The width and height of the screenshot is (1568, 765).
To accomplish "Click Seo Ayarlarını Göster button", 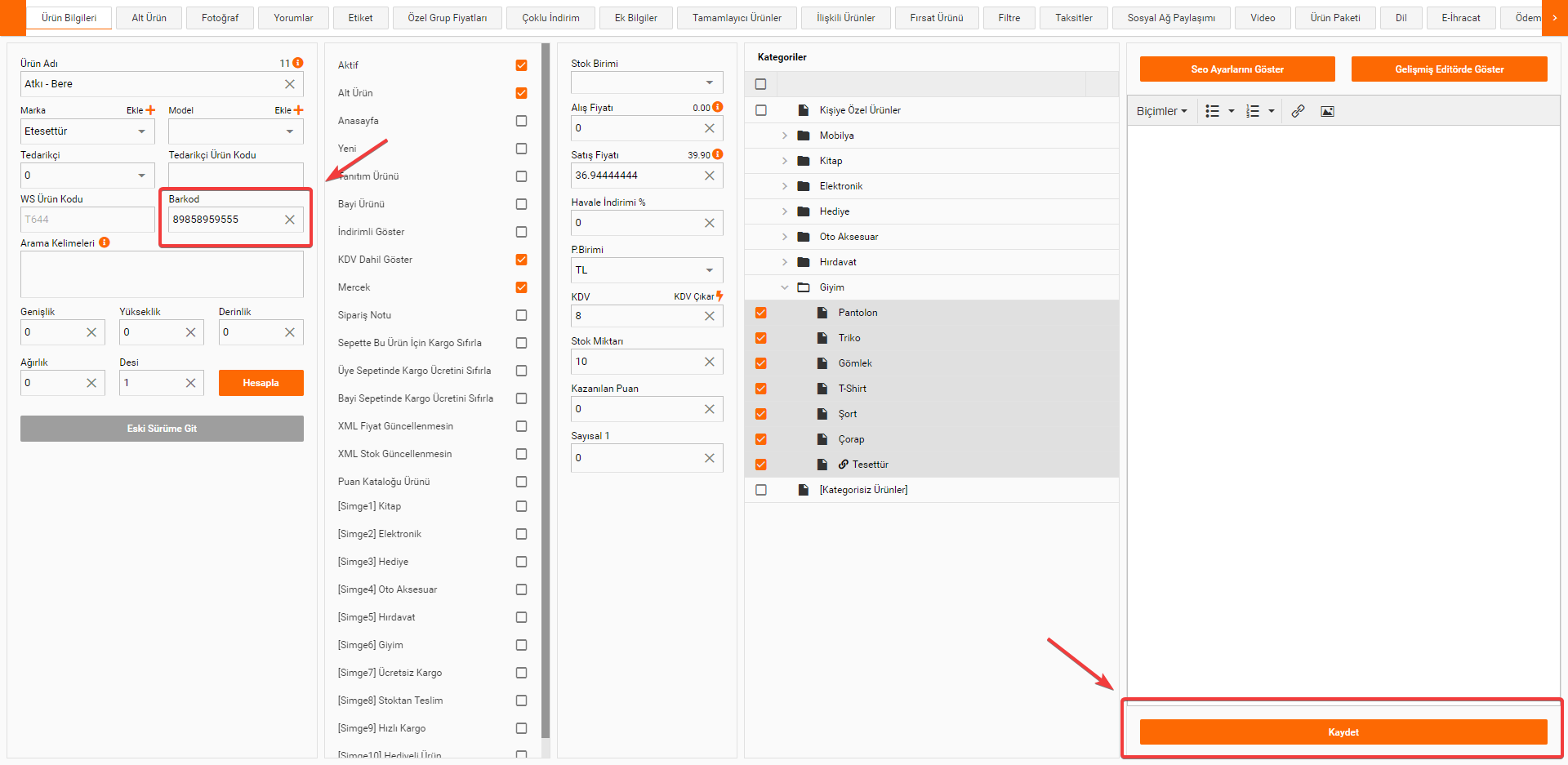I will (1237, 69).
